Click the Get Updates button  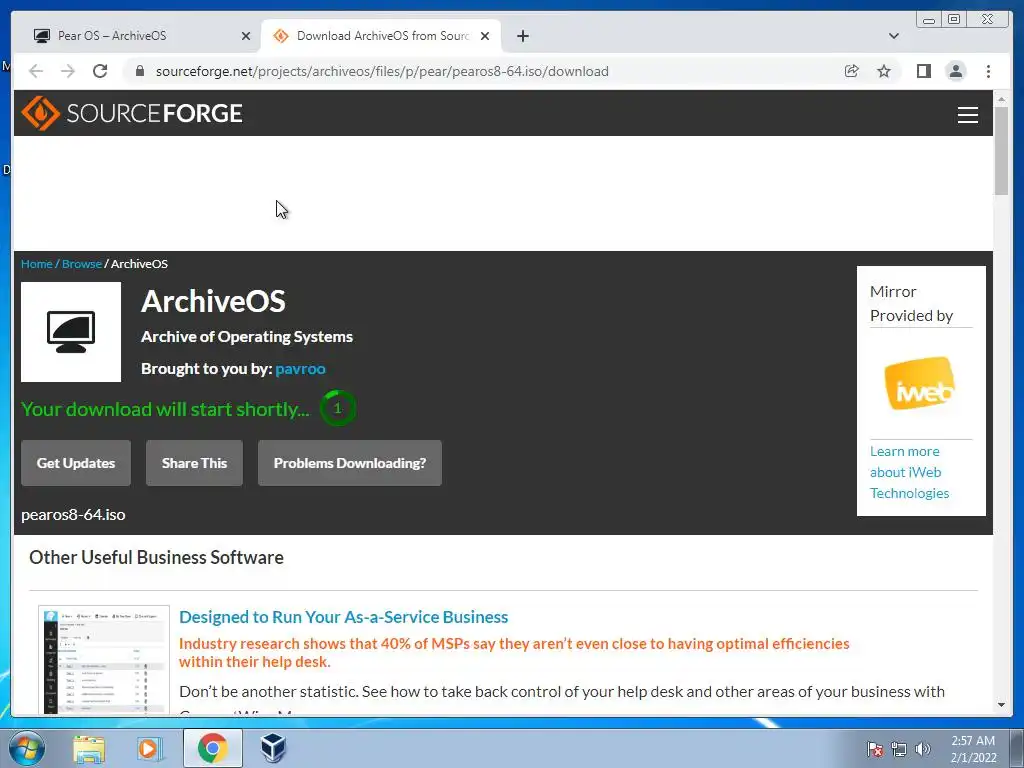click(76, 463)
